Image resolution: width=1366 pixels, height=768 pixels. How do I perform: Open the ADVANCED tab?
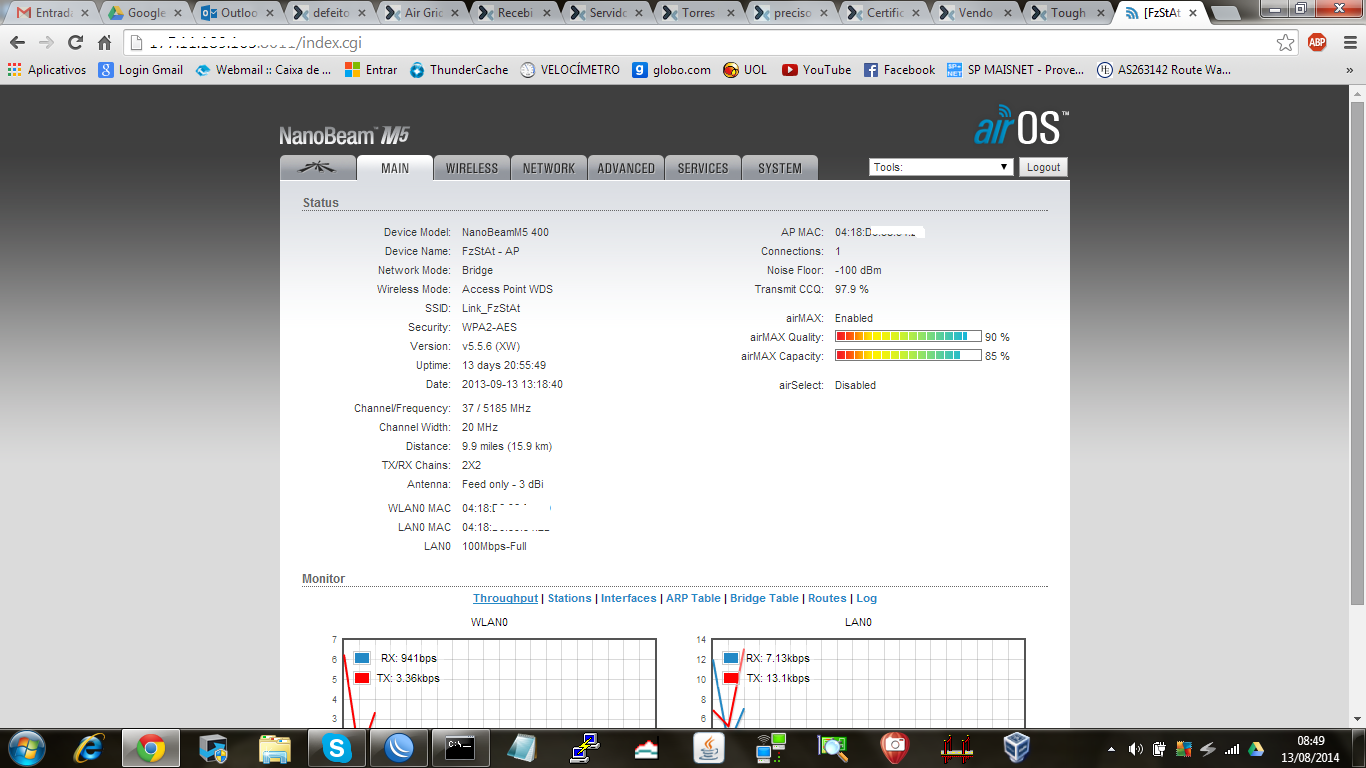[626, 168]
